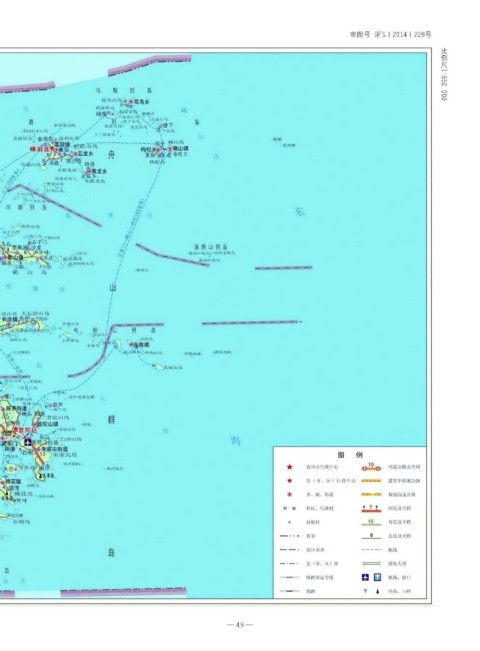Click the purple township circle symbol in the legend
This screenshot has width=480, height=651.
[289, 494]
